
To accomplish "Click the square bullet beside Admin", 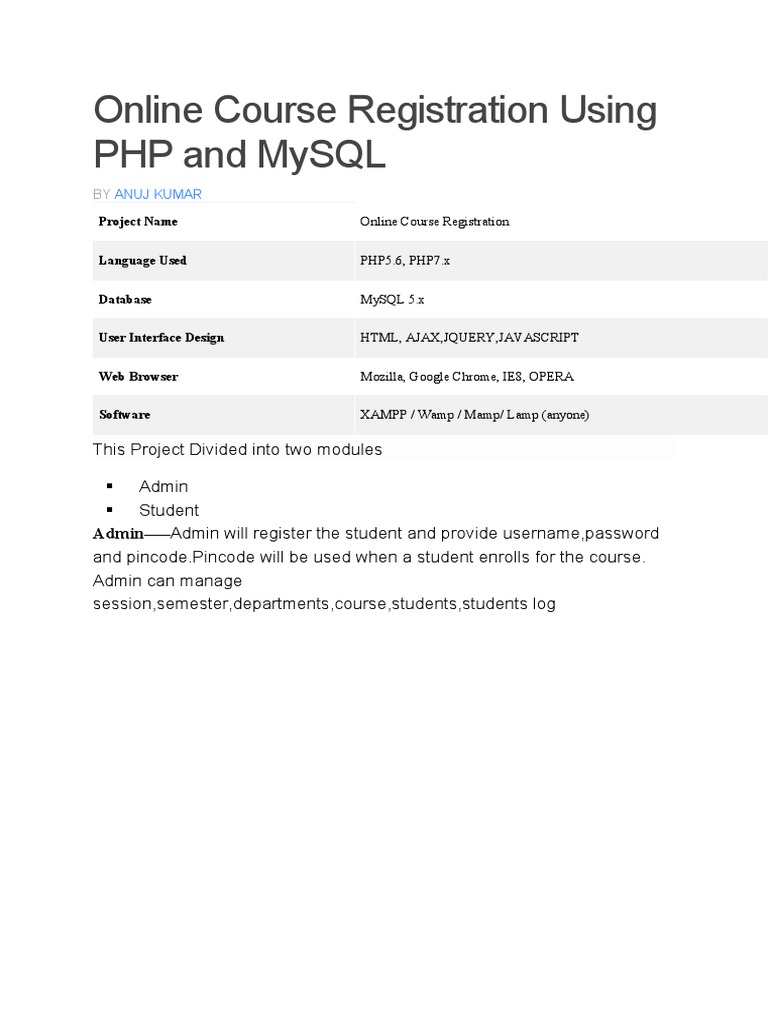I will pyautogui.click(x=109, y=486).
